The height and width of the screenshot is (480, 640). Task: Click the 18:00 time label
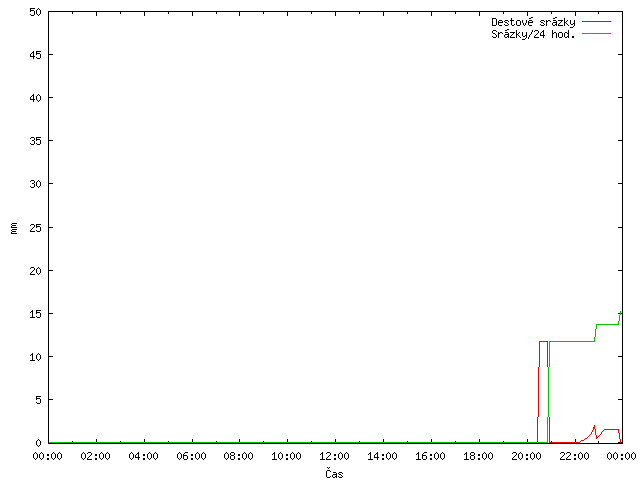coord(478,456)
